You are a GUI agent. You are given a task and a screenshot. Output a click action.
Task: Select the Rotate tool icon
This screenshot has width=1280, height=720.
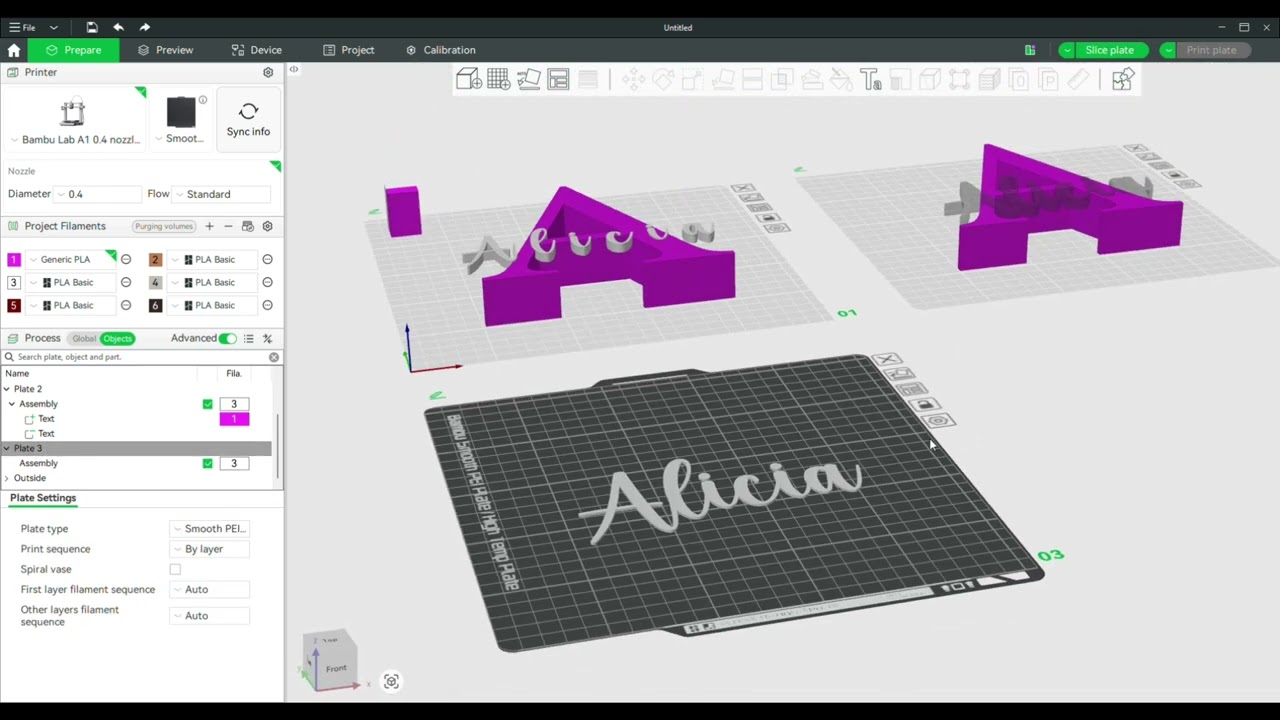(663, 80)
